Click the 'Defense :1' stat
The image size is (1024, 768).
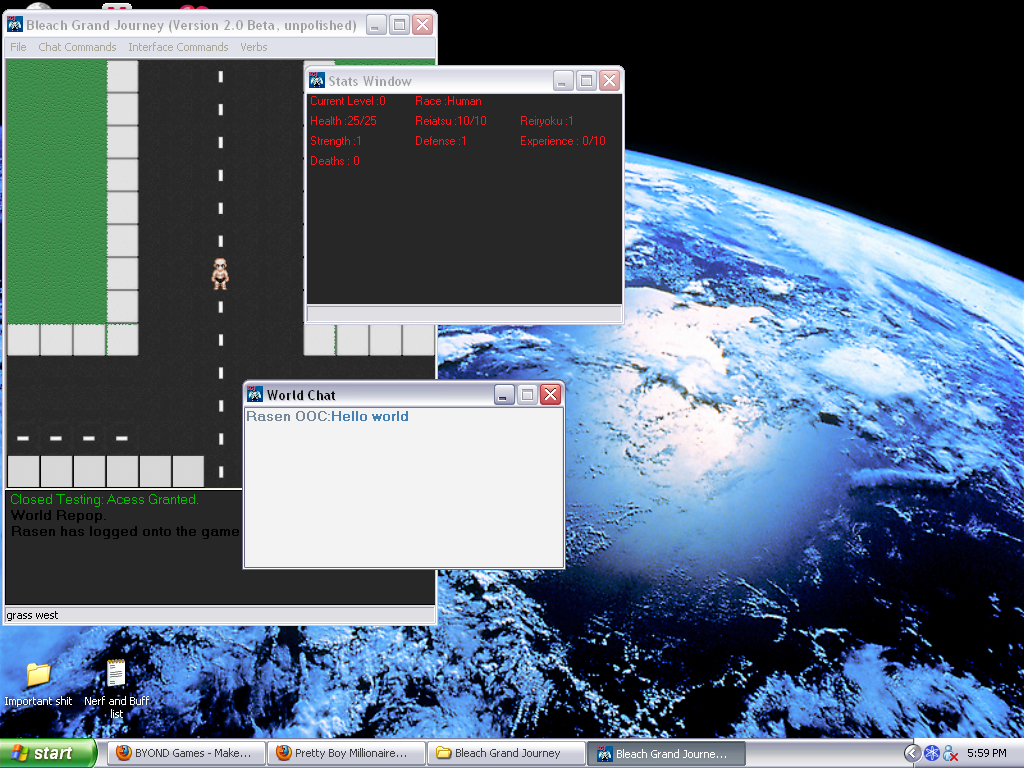point(441,141)
